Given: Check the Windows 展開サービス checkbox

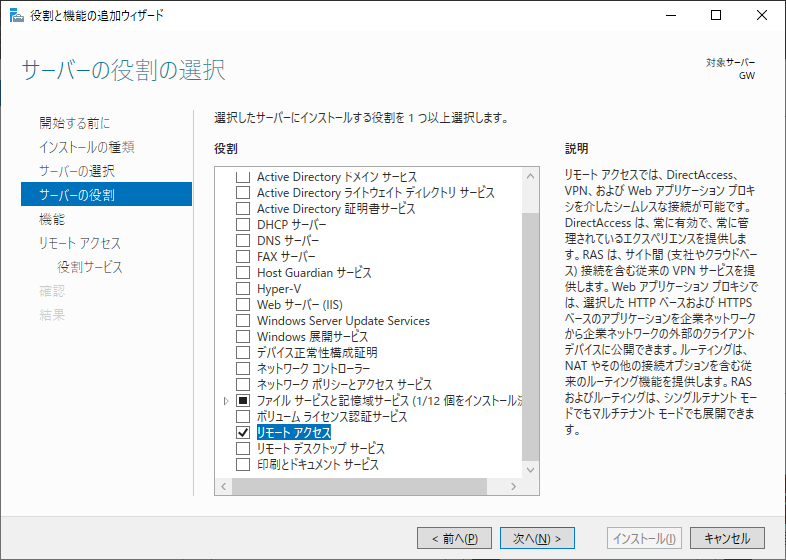Looking at the screenshot, I should 243,336.
